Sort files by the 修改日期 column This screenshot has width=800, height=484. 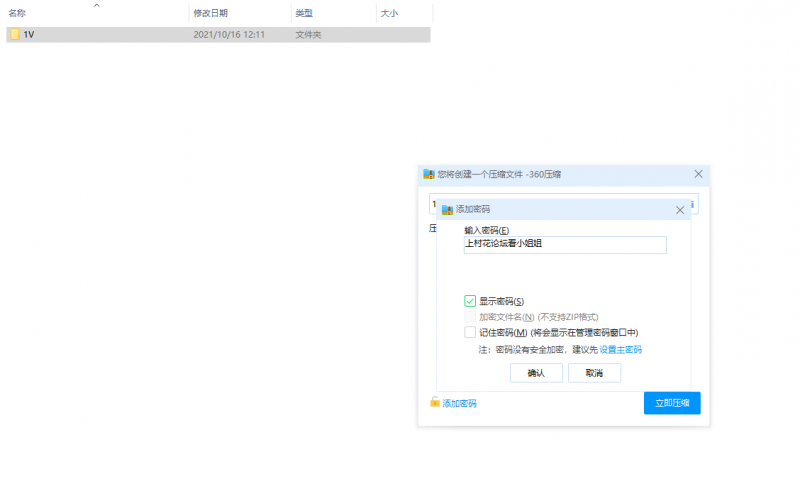pos(210,13)
